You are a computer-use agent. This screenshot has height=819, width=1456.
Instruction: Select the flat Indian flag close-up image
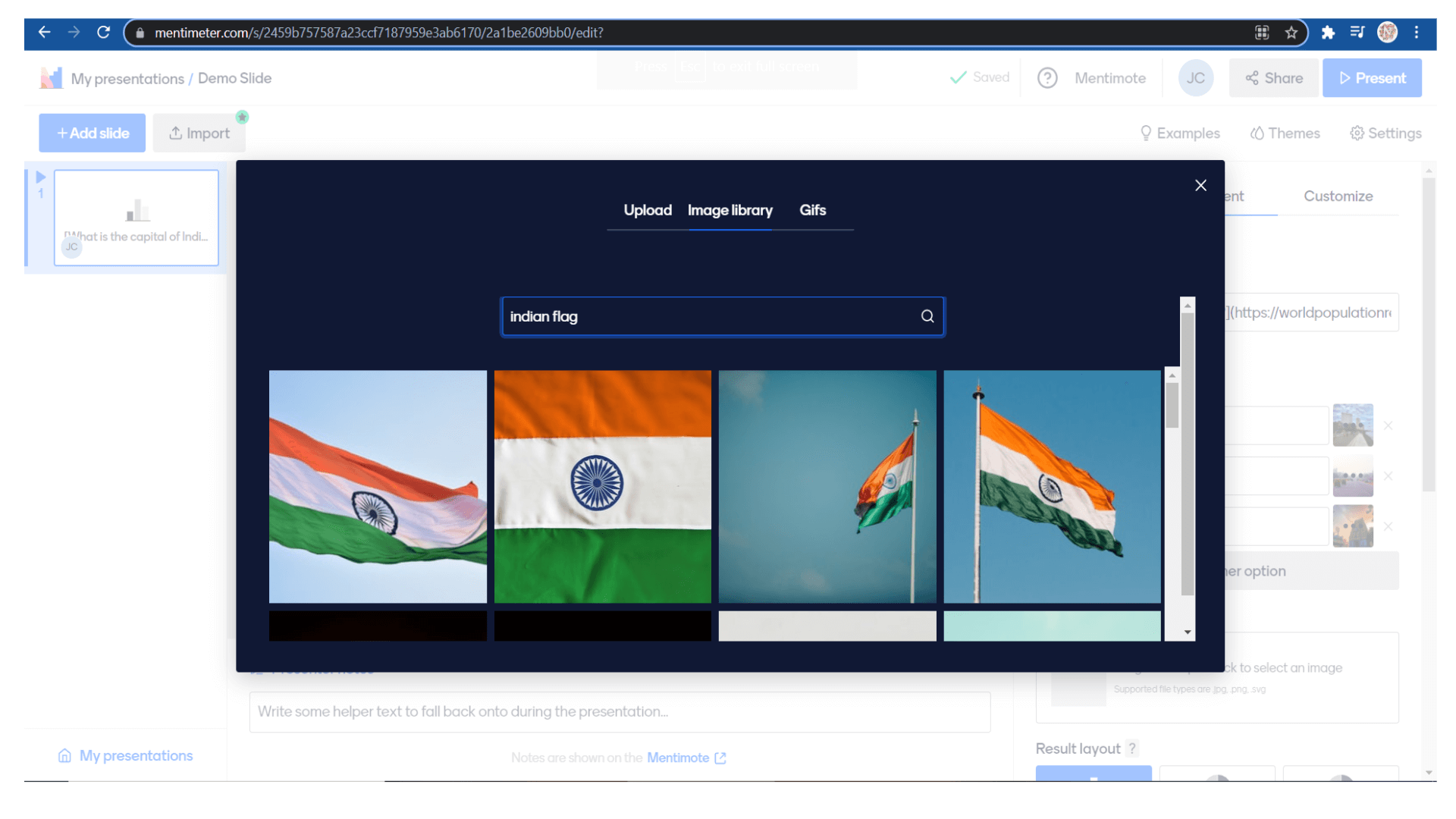602,486
